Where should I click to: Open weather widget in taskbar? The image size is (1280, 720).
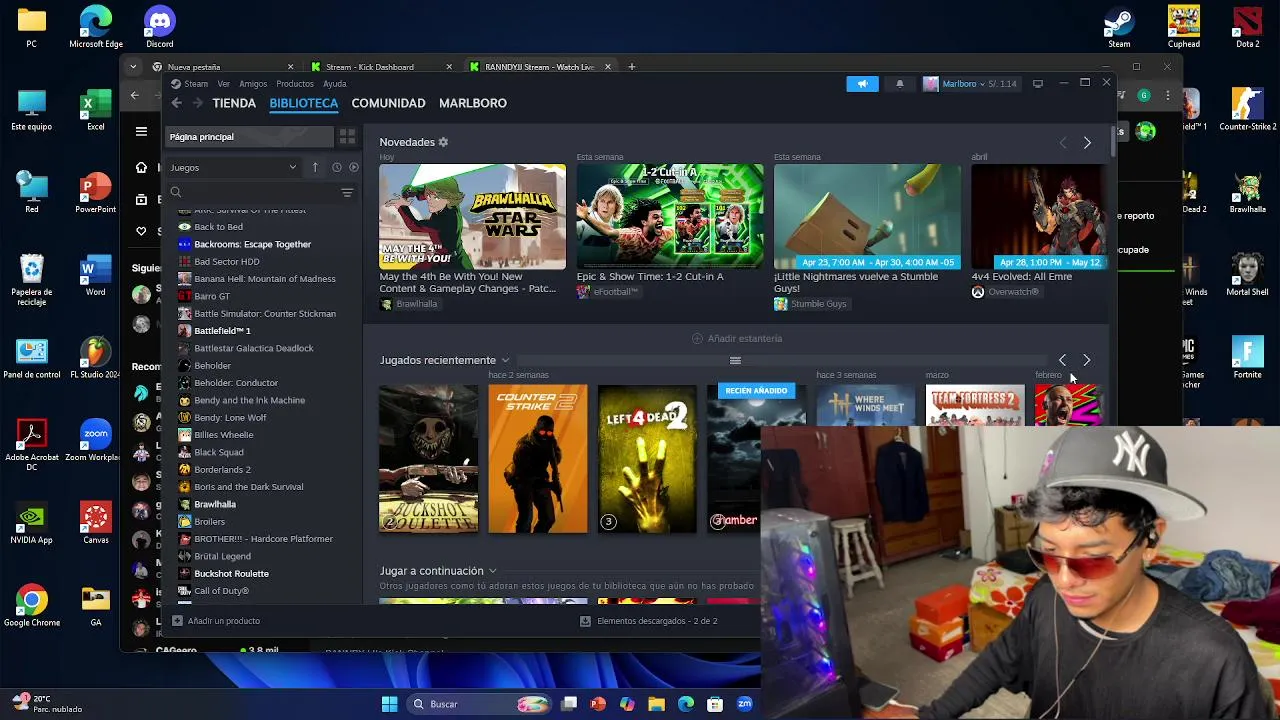tap(45, 704)
